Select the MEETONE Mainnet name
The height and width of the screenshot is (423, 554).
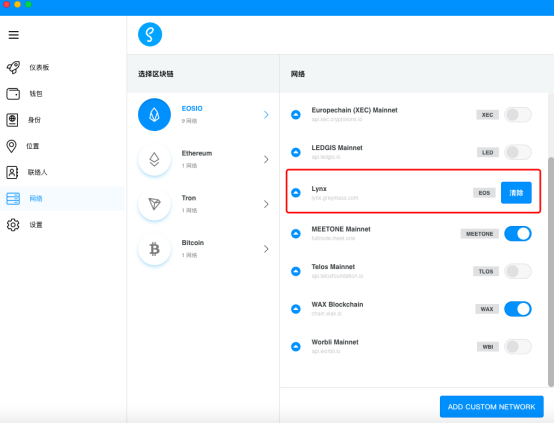coord(341,229)
